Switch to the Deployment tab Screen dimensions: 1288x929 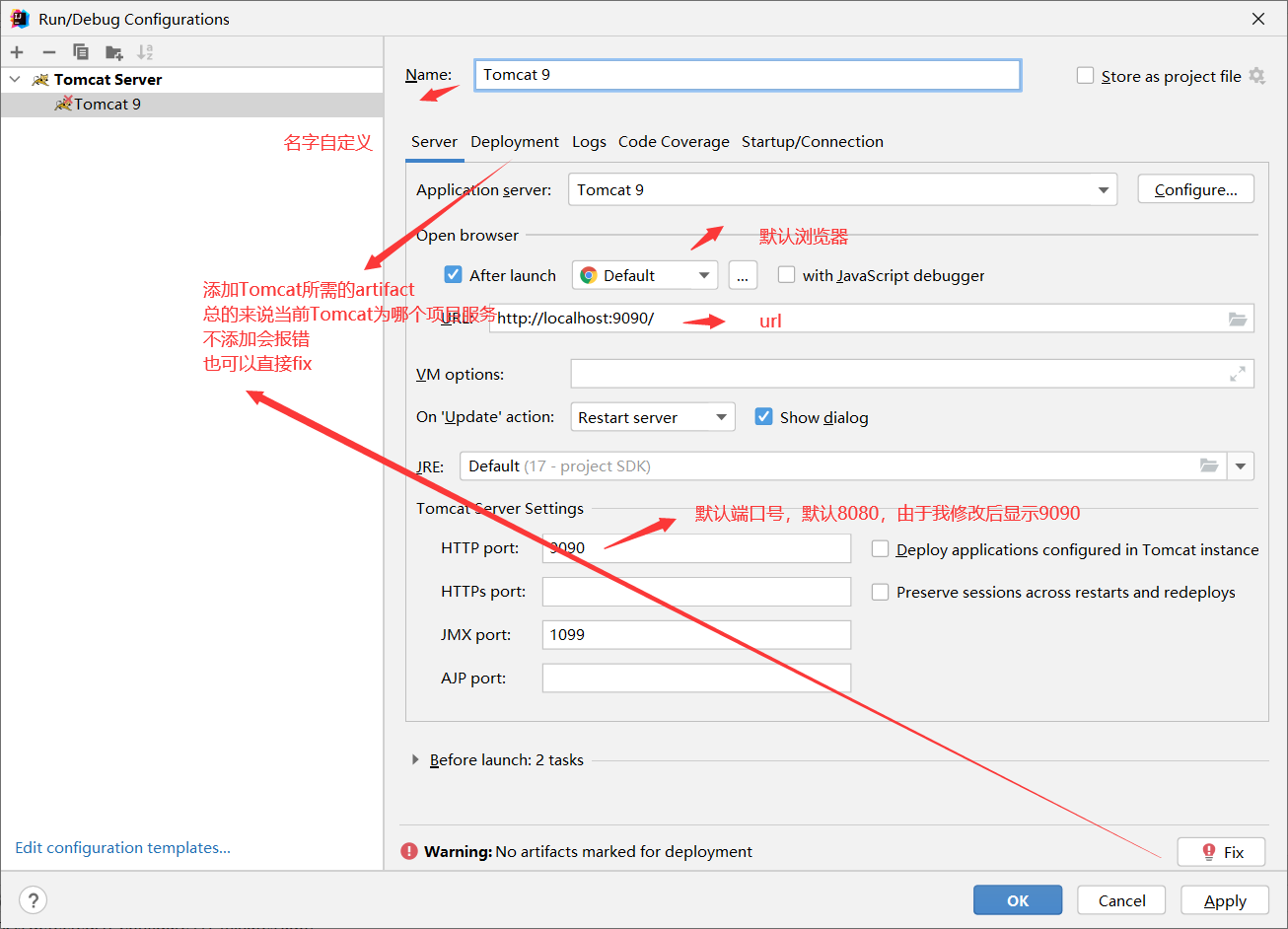coord(514,141)
